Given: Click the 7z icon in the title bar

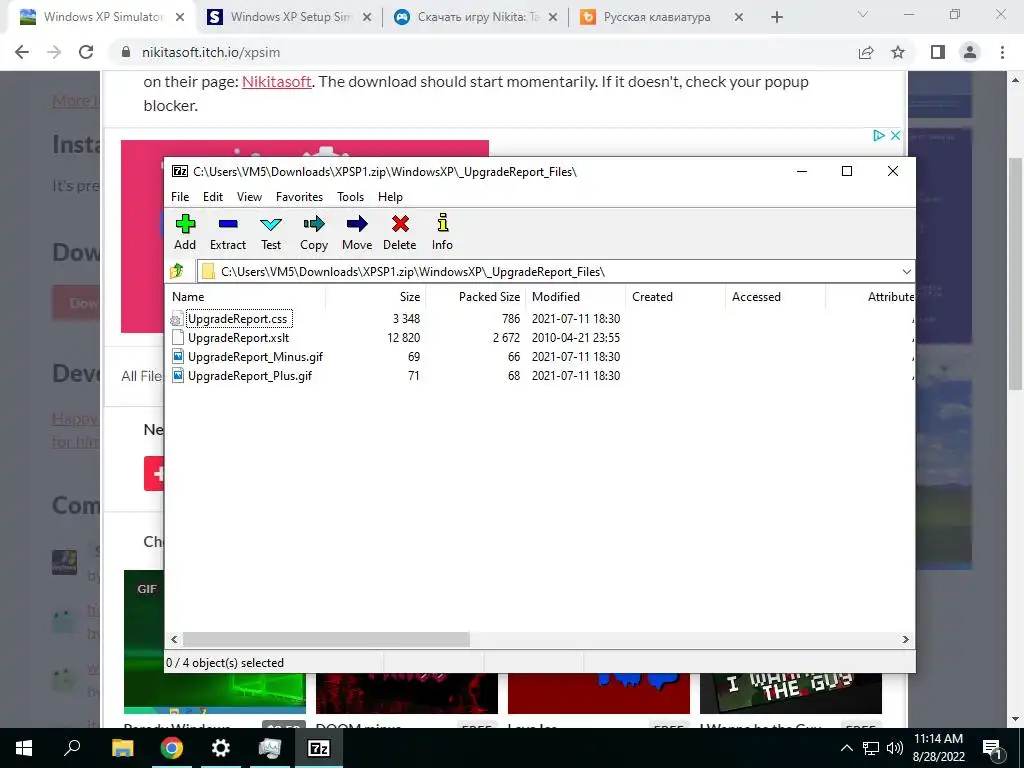Looking at the screenshot, I should 180,171.
